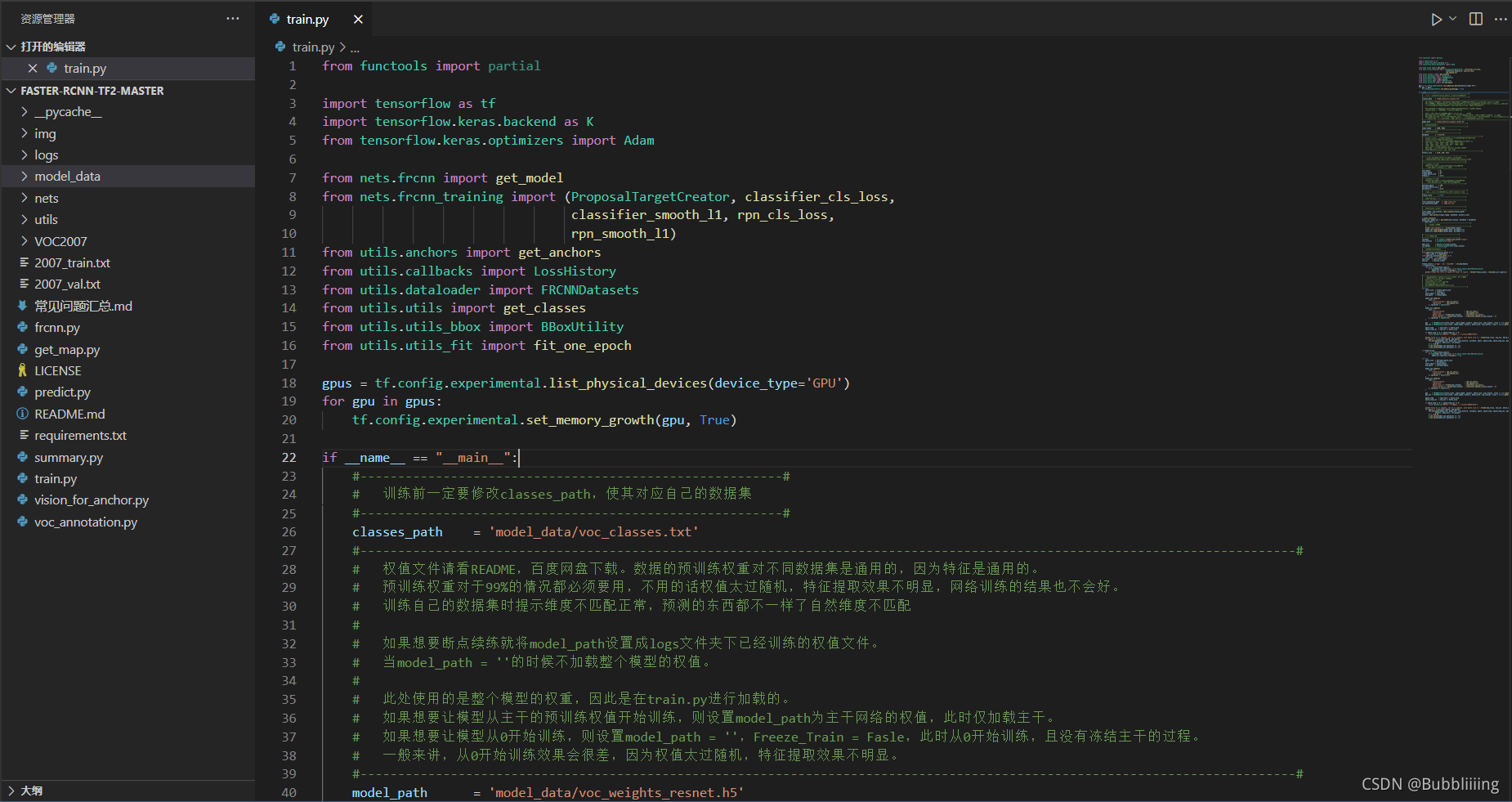Open Explorer panel ellipsis menu
This screenshot has height=802, width=1512.
[x=233, y=18]
